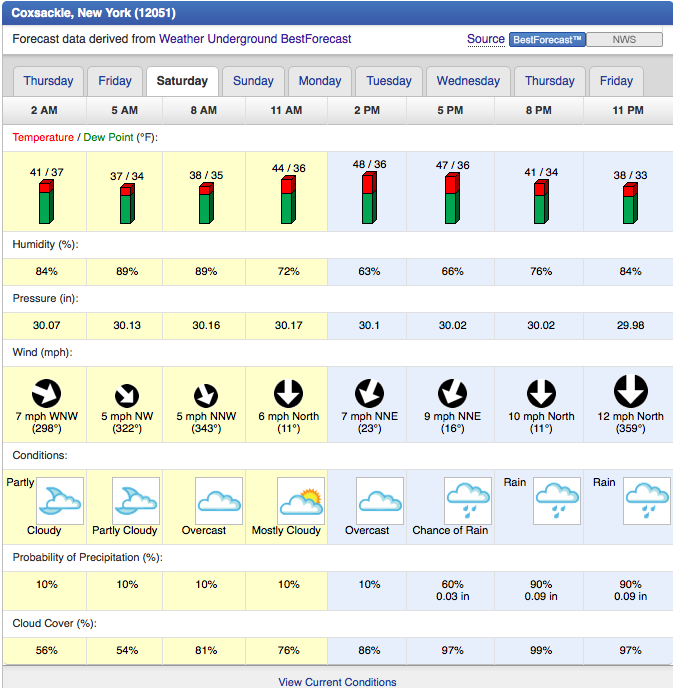Viewport: 673px width, 688px height.
Task: Click cloud cover value 99%
Action: pyautogui.click(x=541, y=650)
